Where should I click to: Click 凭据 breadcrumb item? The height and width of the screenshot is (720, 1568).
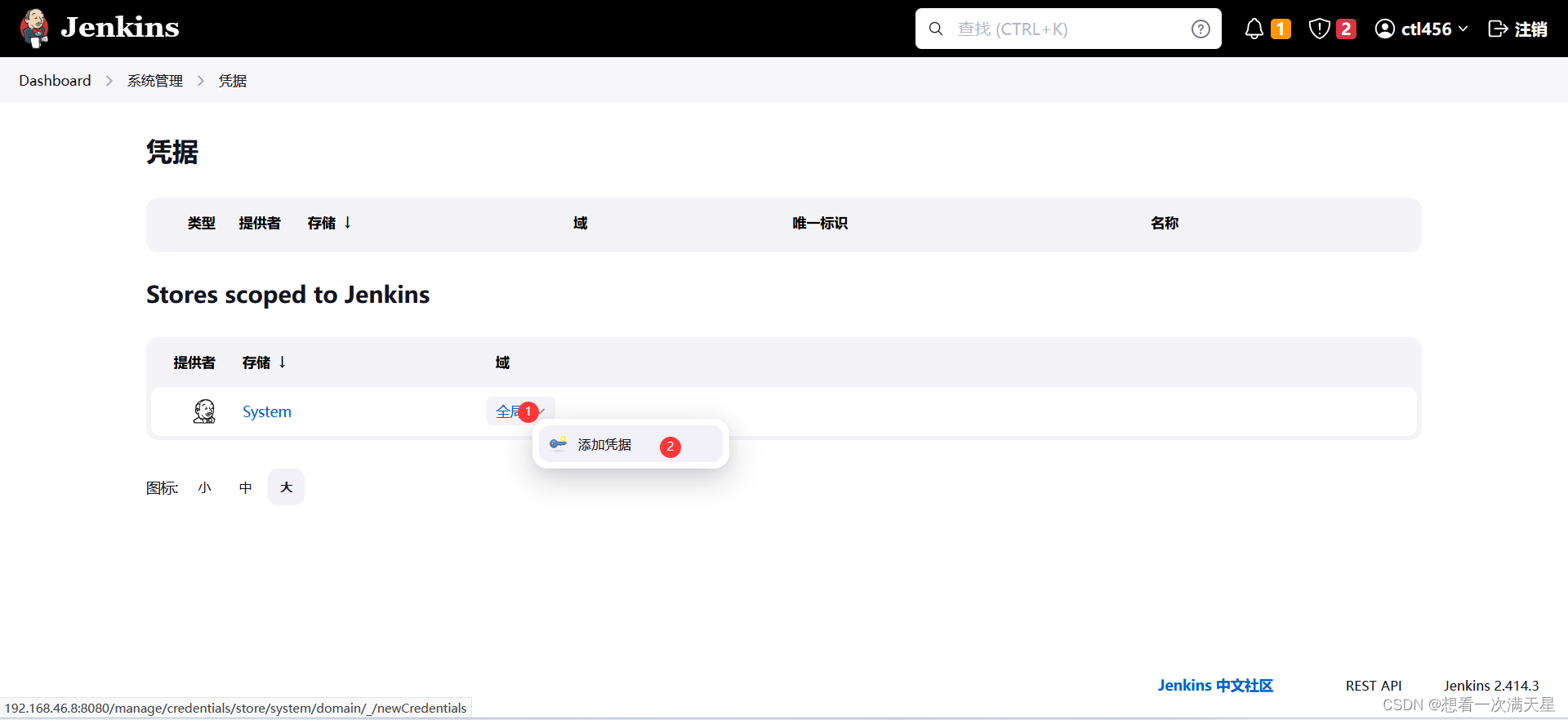(232, 81)
